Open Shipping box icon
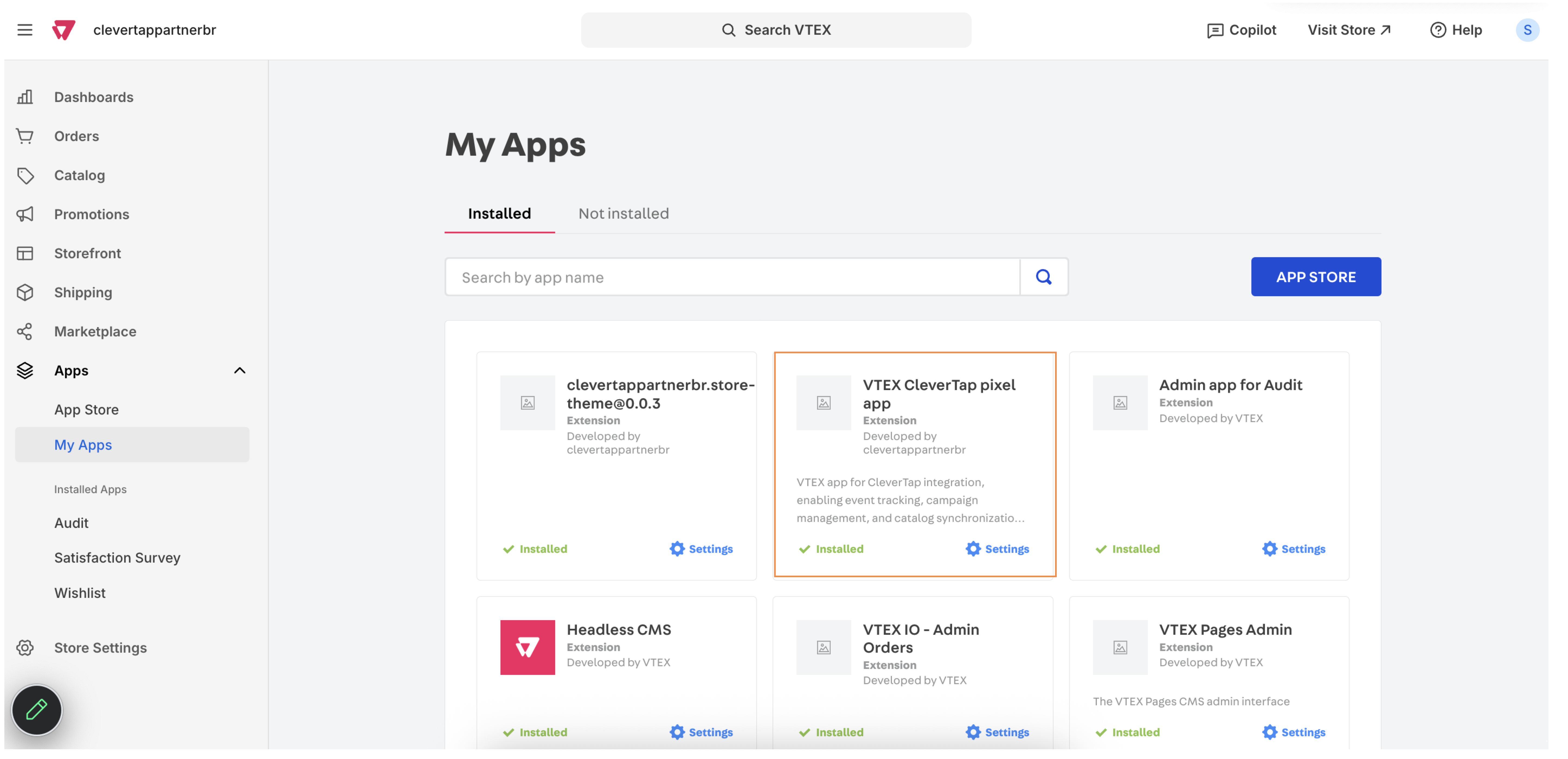1568x759 pixels. [25, 292]
